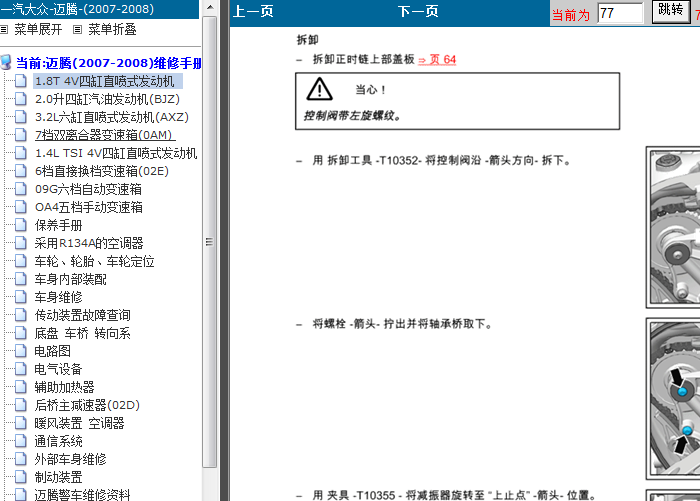This screenshot has width=700, height=501.
Task: Click the page icon beside 制动装置
Action: tap(21, 477)
